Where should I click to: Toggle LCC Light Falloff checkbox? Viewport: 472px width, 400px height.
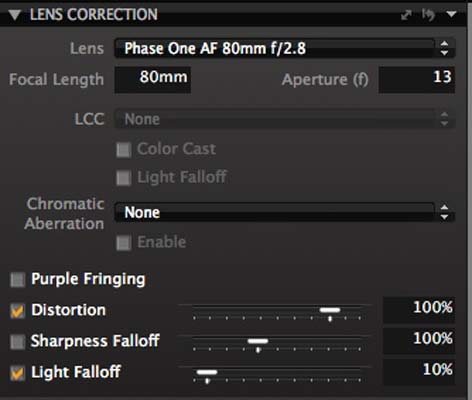coord(124,178)
